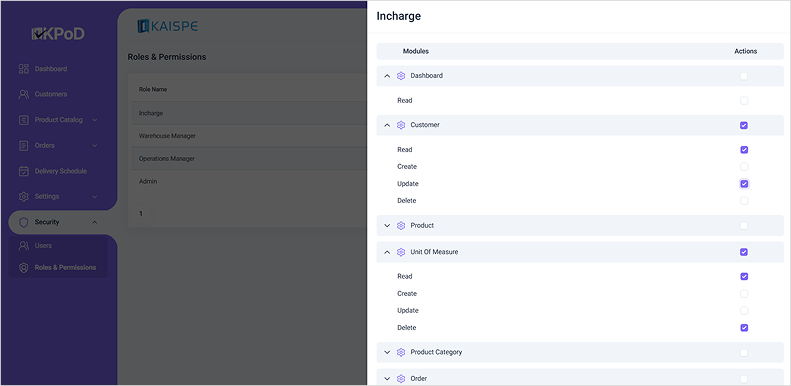
Task: Collapse the Unit Of Measure chevron
Action: click(387, 252)
